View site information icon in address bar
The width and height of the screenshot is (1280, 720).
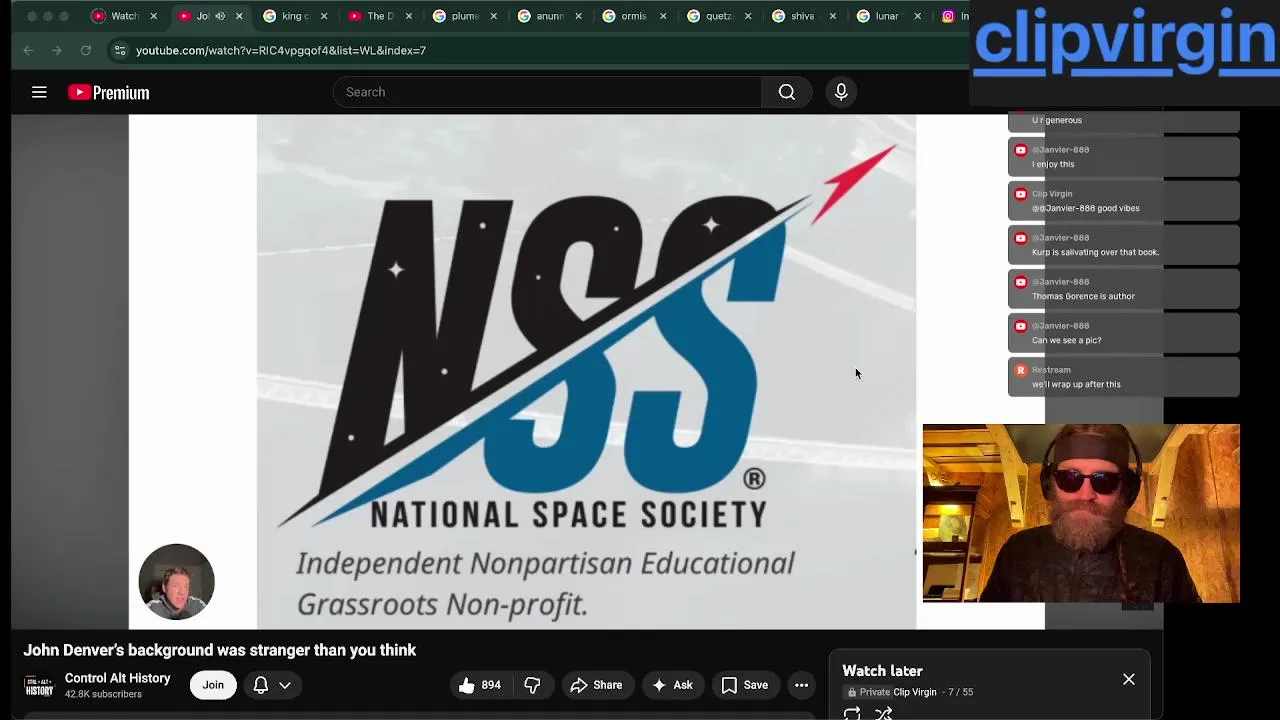[120, 50]
